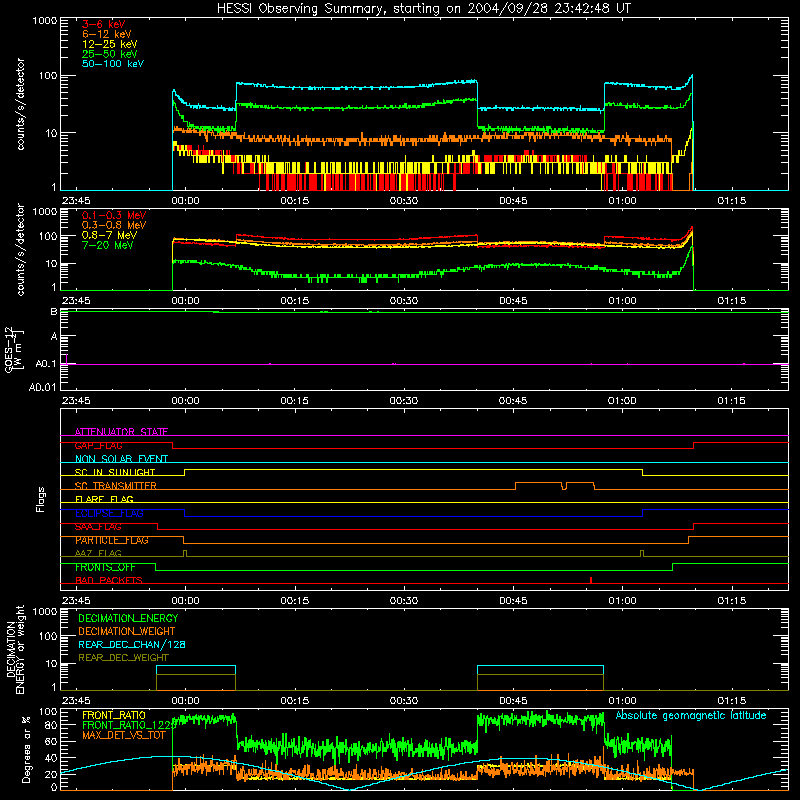This screenshot has height=800, width=800.
Task: Select the FLARE_FLAG label
Action: click(104, 499)
